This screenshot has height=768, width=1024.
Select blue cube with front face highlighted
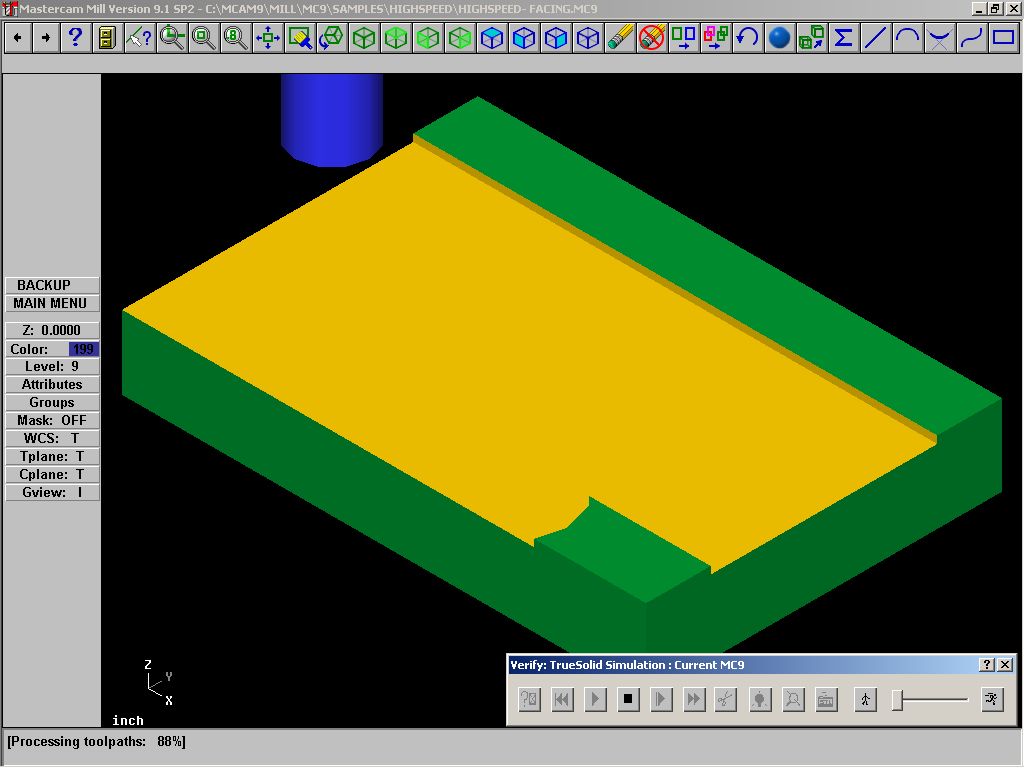[524, 37]
